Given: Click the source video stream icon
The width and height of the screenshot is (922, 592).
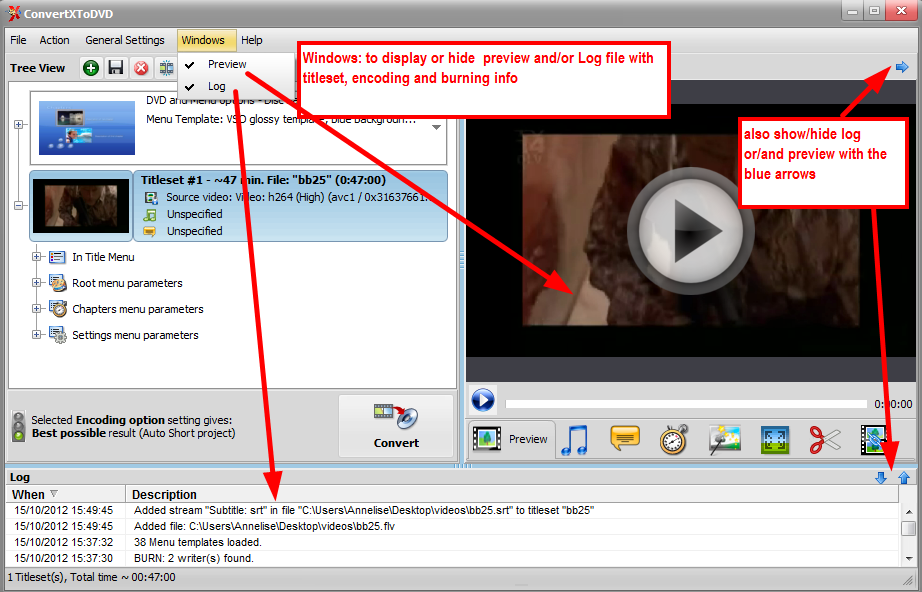Looking at the screenshot, I should 151,198.
